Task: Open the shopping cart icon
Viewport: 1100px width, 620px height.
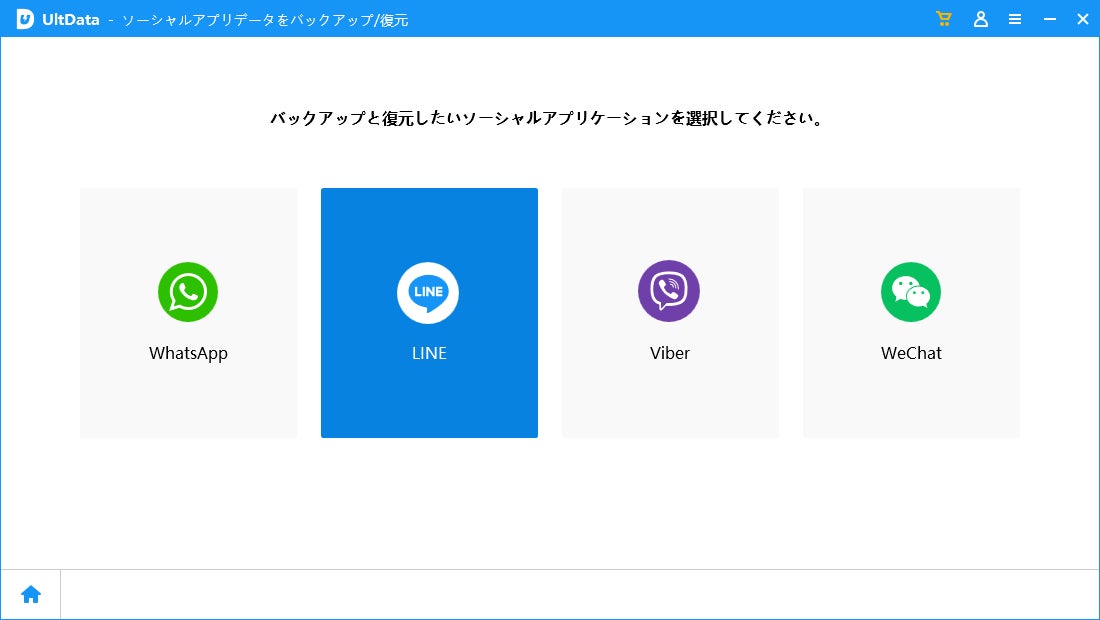Action: point(944,19)
